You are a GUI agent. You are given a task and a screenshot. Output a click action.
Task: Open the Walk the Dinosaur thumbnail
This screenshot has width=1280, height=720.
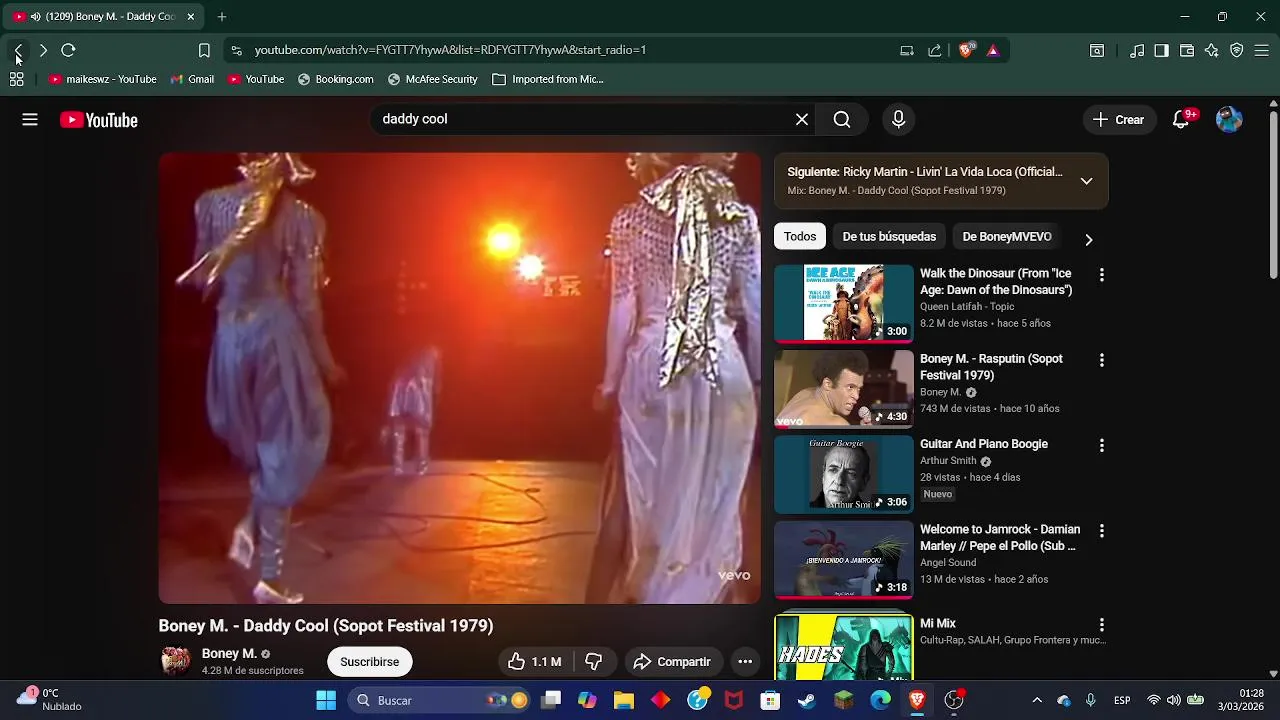[x=844, y=304]
